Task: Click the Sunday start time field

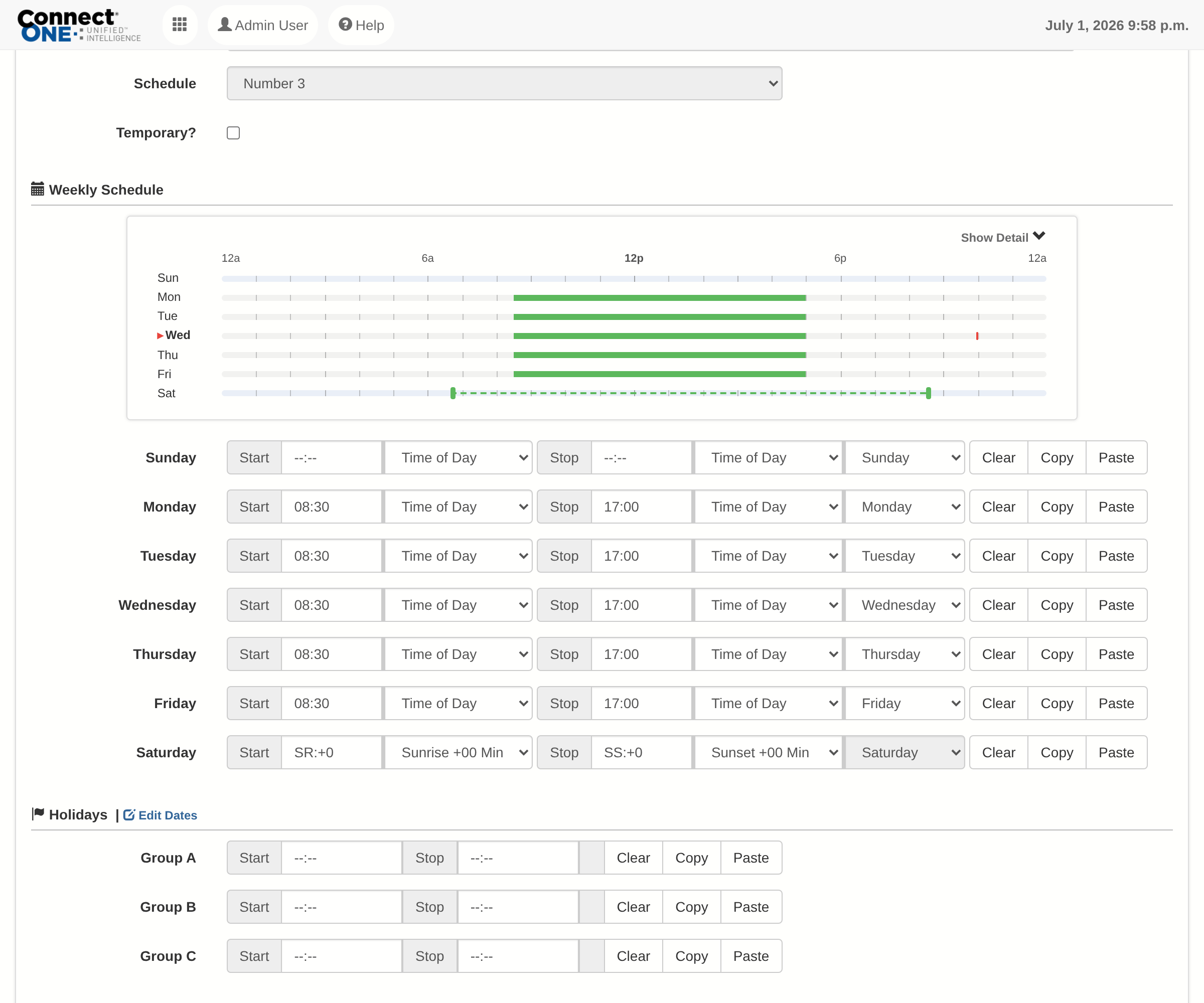Action: pyautogui.click(x=332, y=457)
